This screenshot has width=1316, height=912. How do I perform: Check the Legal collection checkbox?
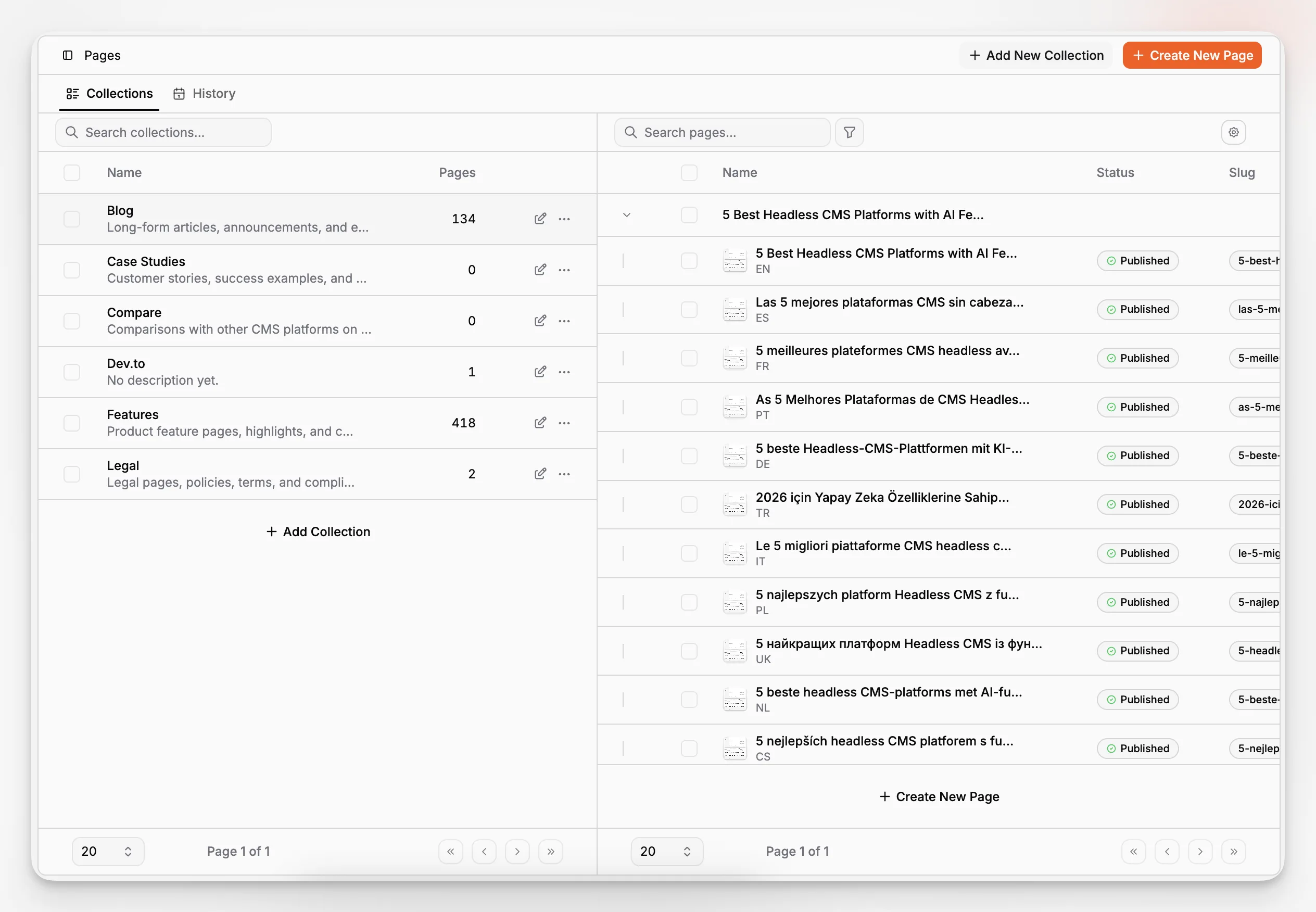72,474
